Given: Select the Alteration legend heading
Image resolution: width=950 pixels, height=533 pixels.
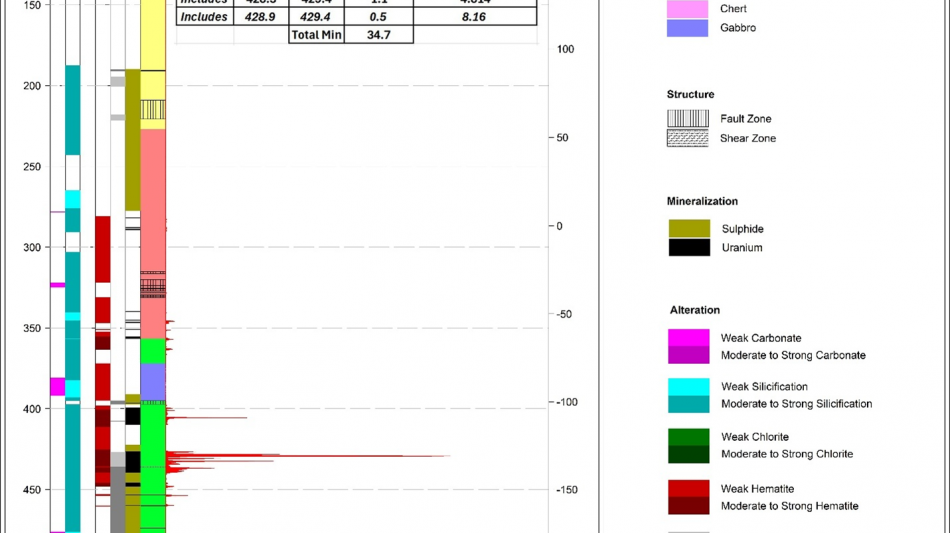Looking at the screenshot, I should (695, 310).
